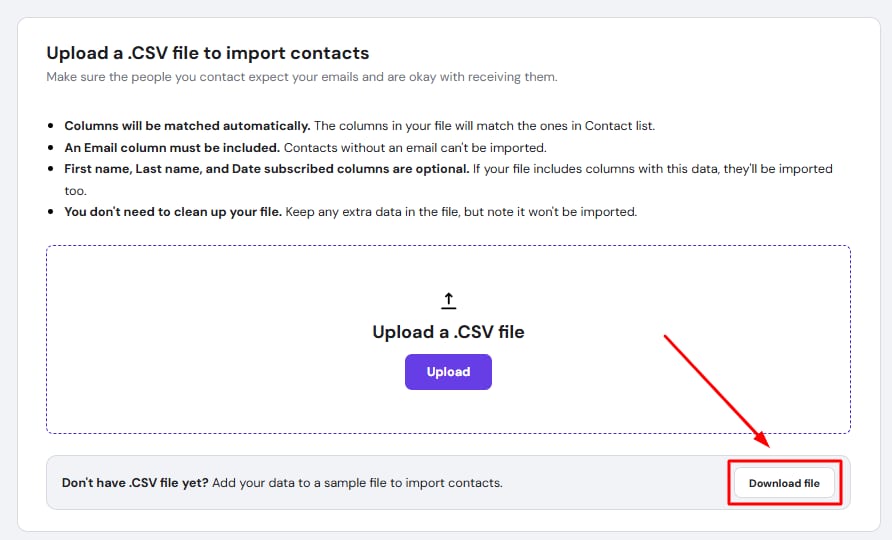Viewport: 892px width, 540px height.
Task: Click the bold "An Email column must be included" text
Action: 172,147
